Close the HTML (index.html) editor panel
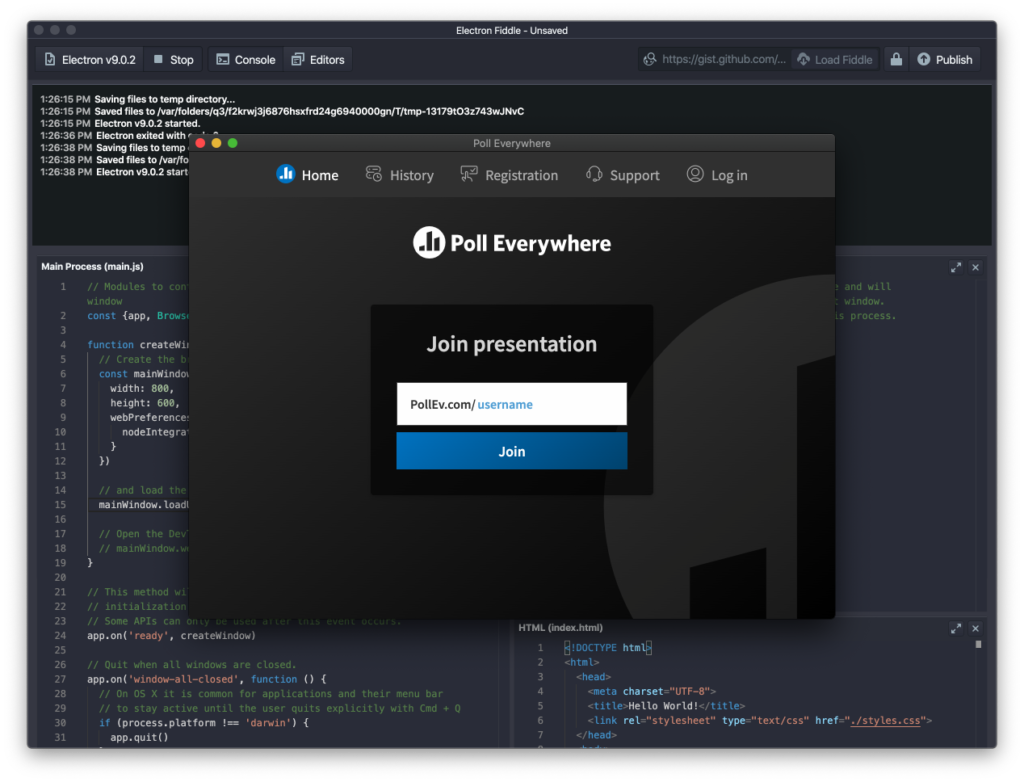1024x782 pixels. point(975,629)
